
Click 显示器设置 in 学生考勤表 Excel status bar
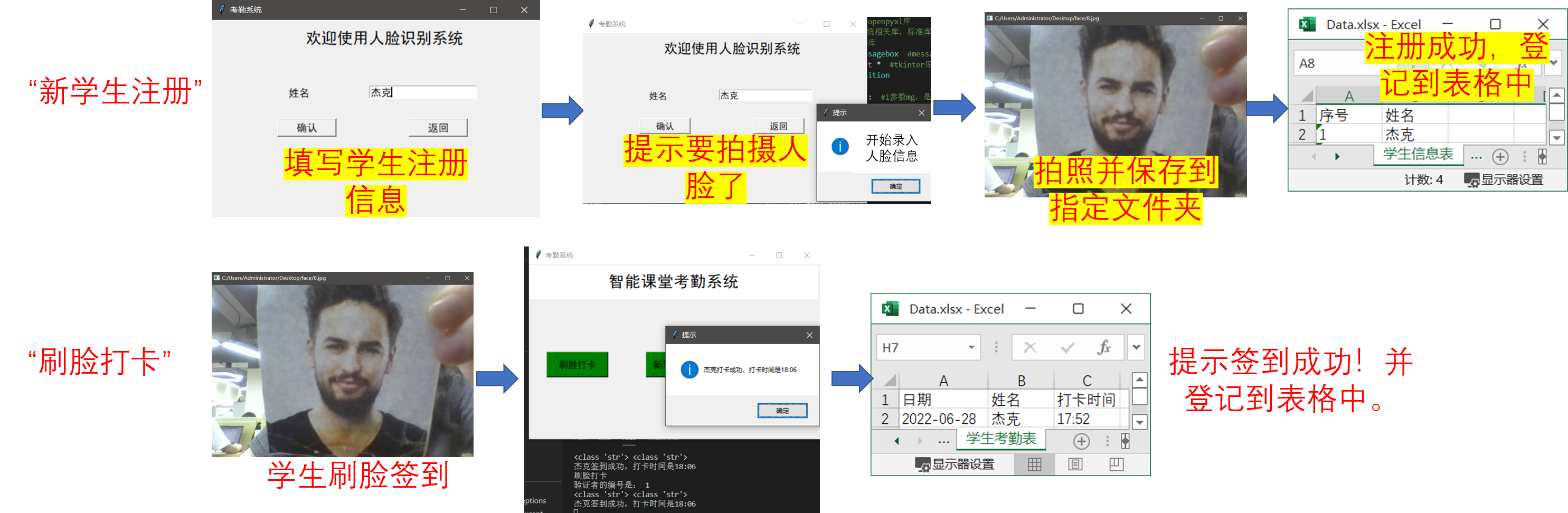[x=955, y=464]
